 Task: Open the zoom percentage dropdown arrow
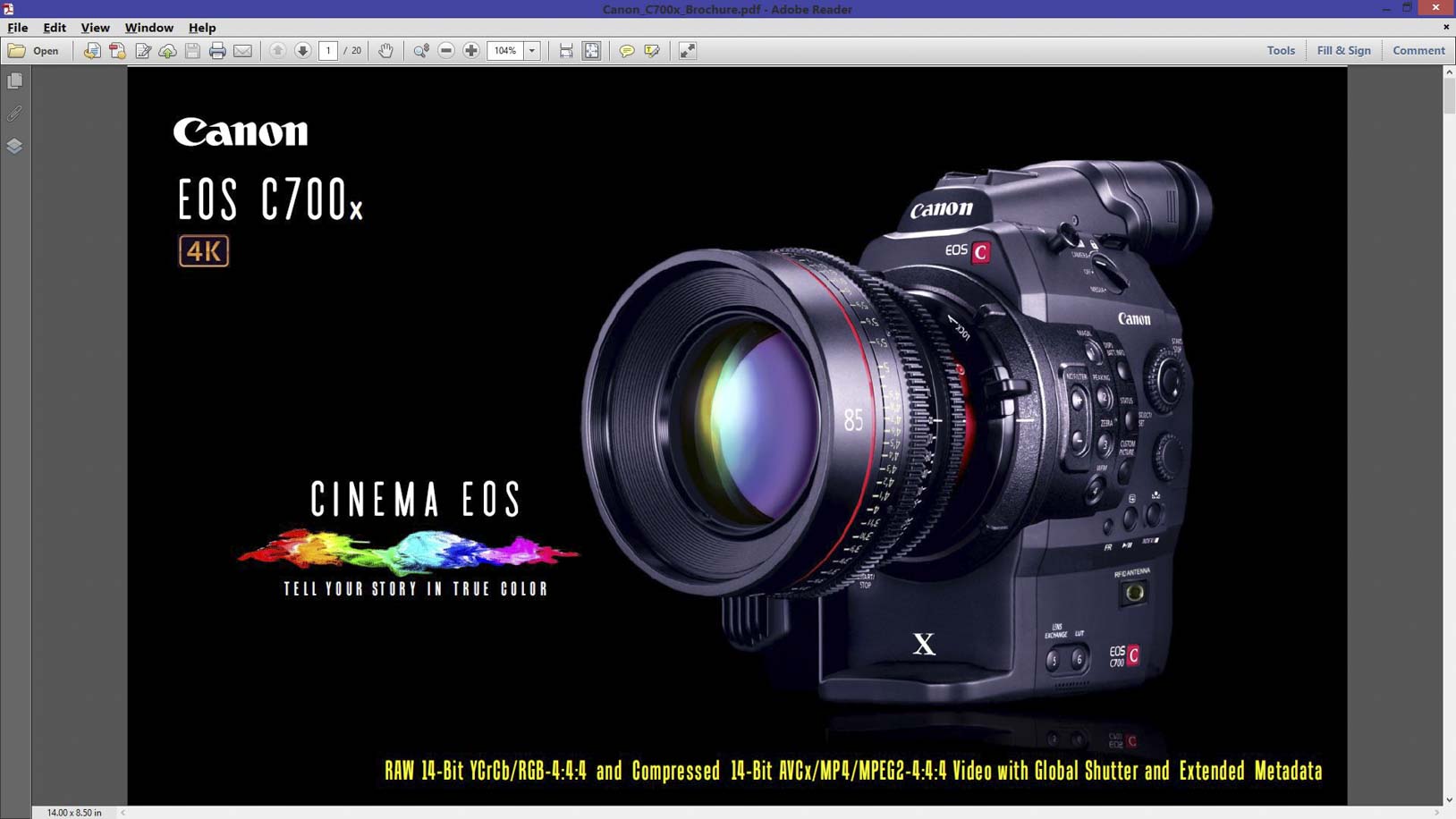pos(532,51)
